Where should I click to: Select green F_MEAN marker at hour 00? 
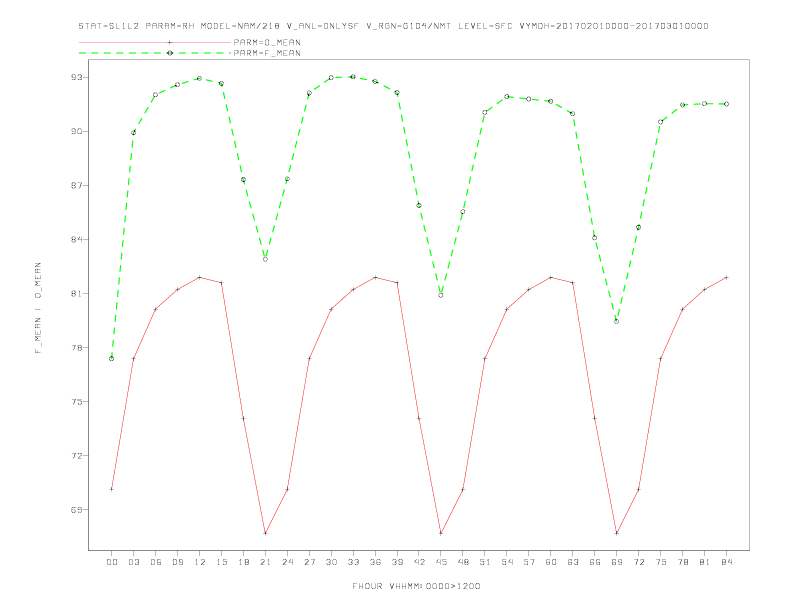(112, 359)
